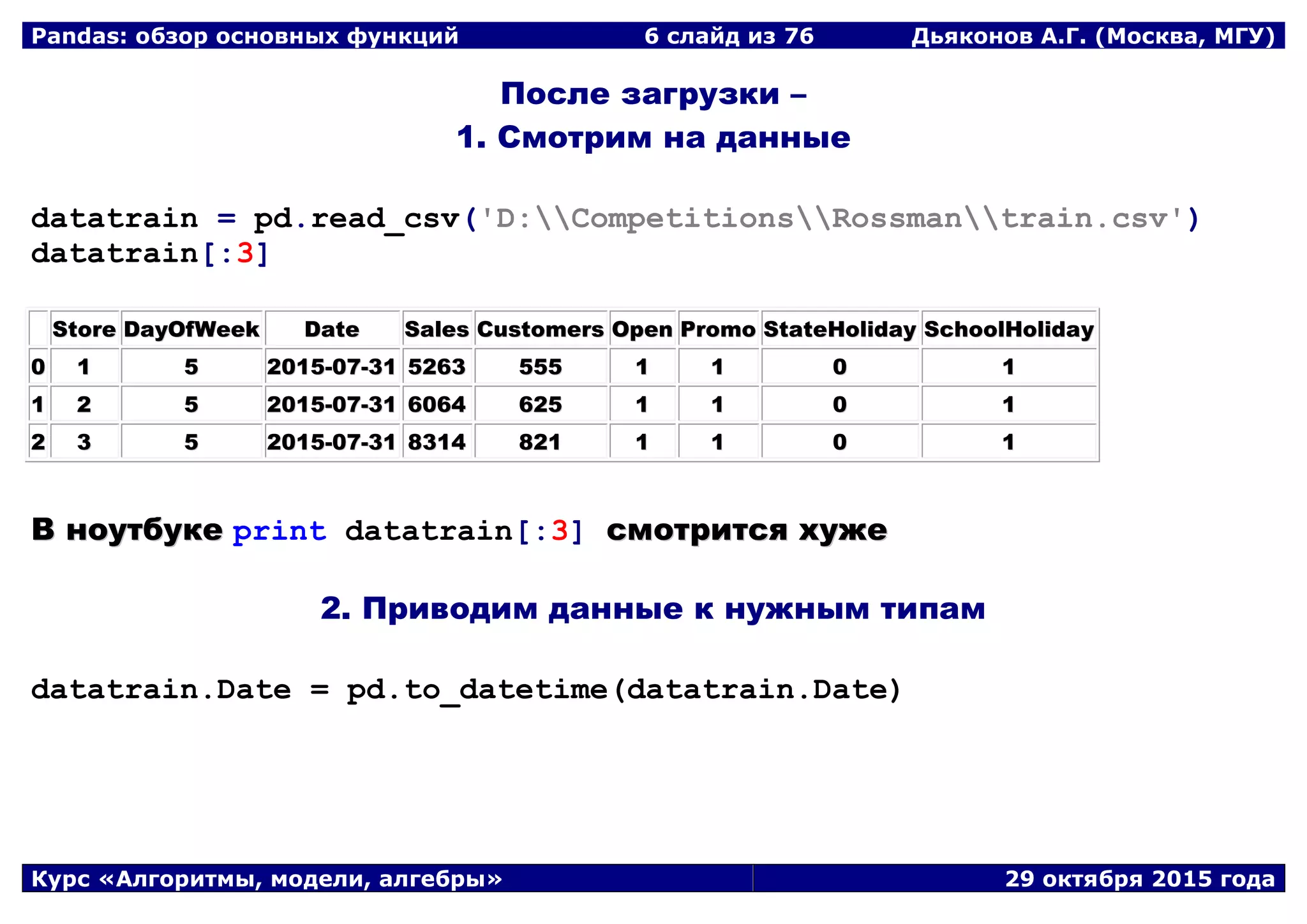The height and width of the screenshot is (924, 1307).
Task: Click the Sales value 6064
Action: 437,405
